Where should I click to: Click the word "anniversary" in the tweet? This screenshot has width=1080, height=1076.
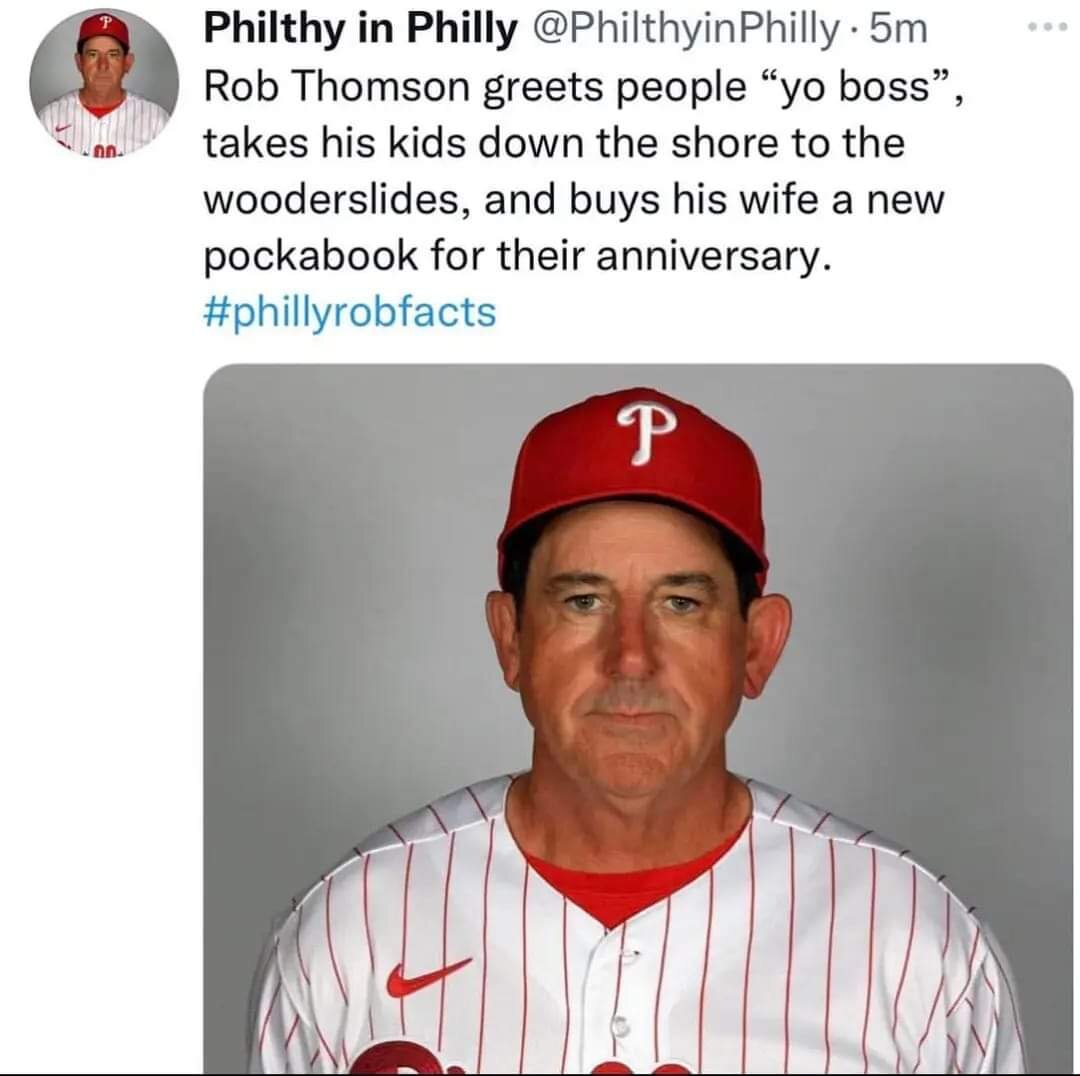pyautogui.click(x=709, y=256)
